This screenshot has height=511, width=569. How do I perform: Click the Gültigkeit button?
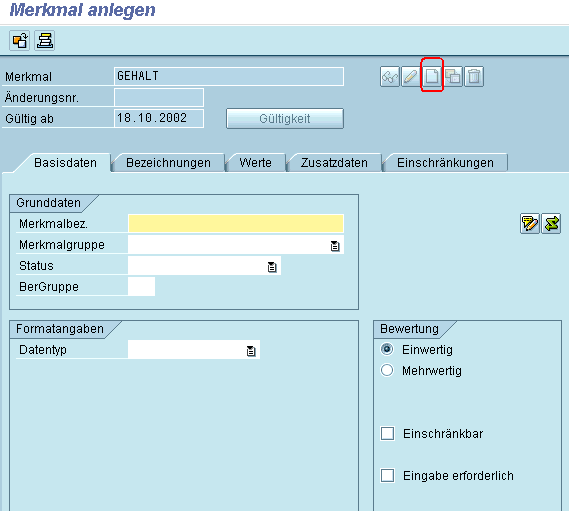tap(285, 119)
